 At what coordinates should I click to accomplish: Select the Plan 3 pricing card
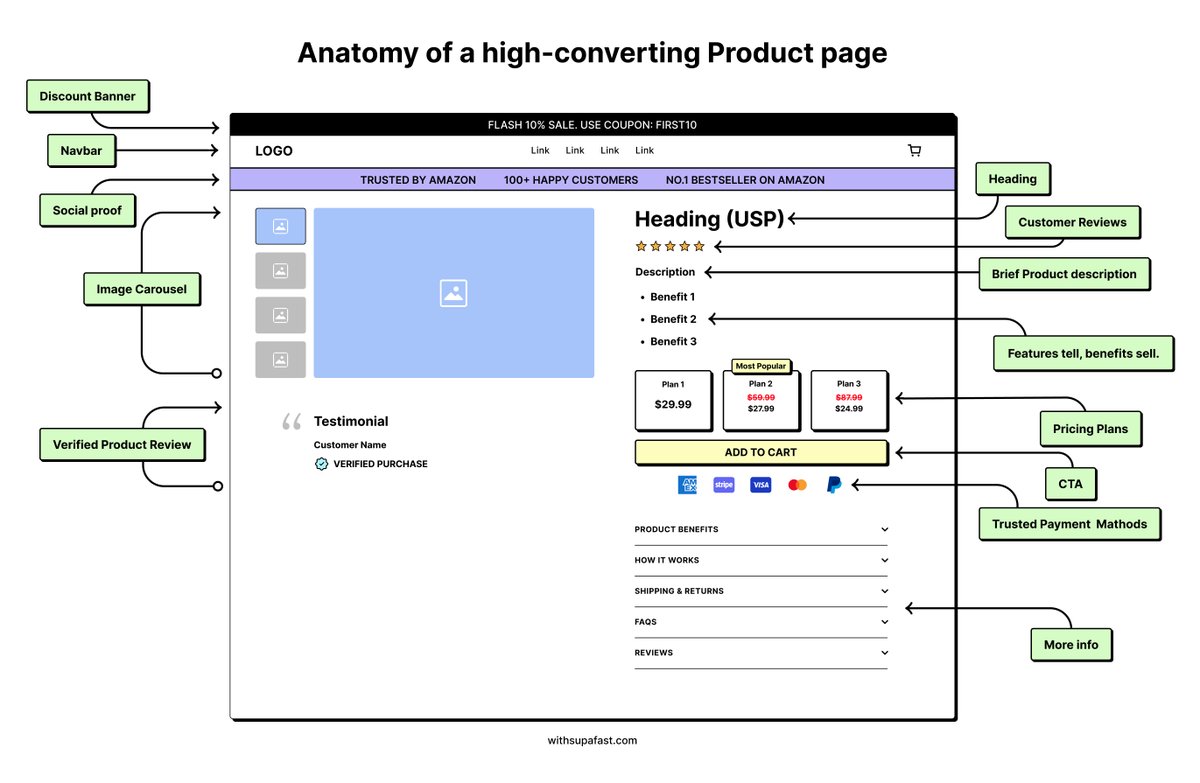848,400
